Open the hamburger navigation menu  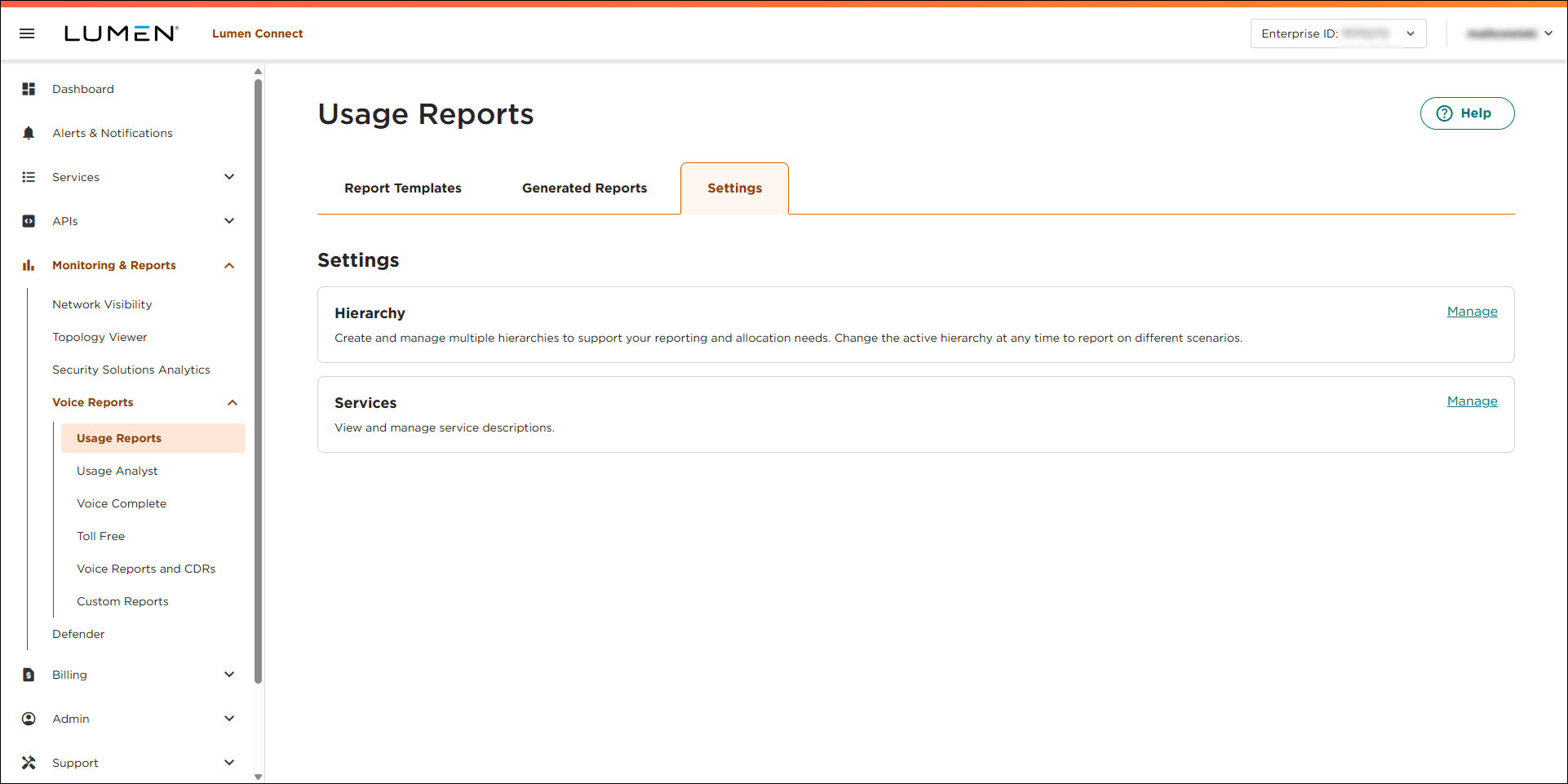(27, 33)
